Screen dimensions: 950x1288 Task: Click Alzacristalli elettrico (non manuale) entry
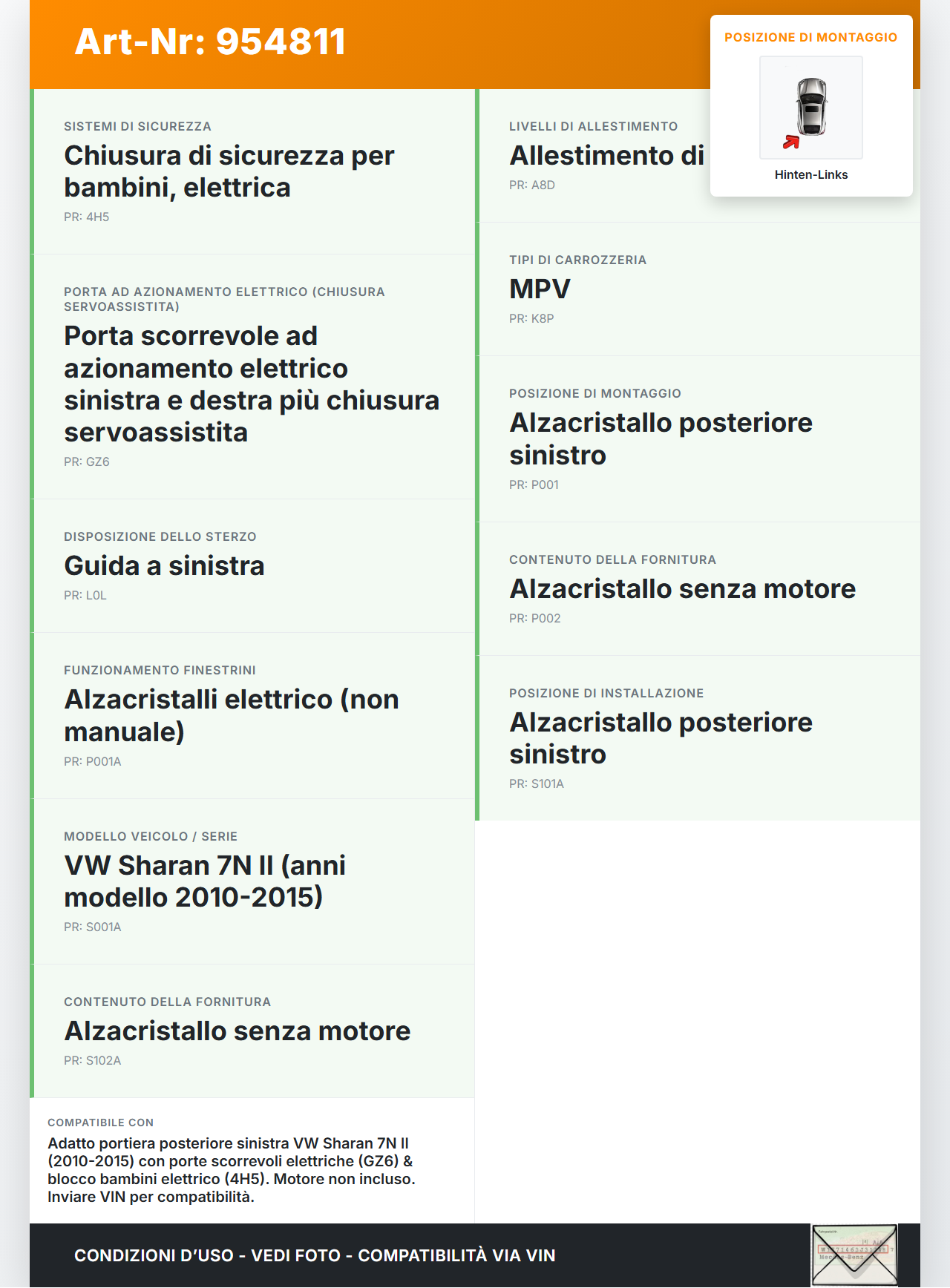pos(232,715)
